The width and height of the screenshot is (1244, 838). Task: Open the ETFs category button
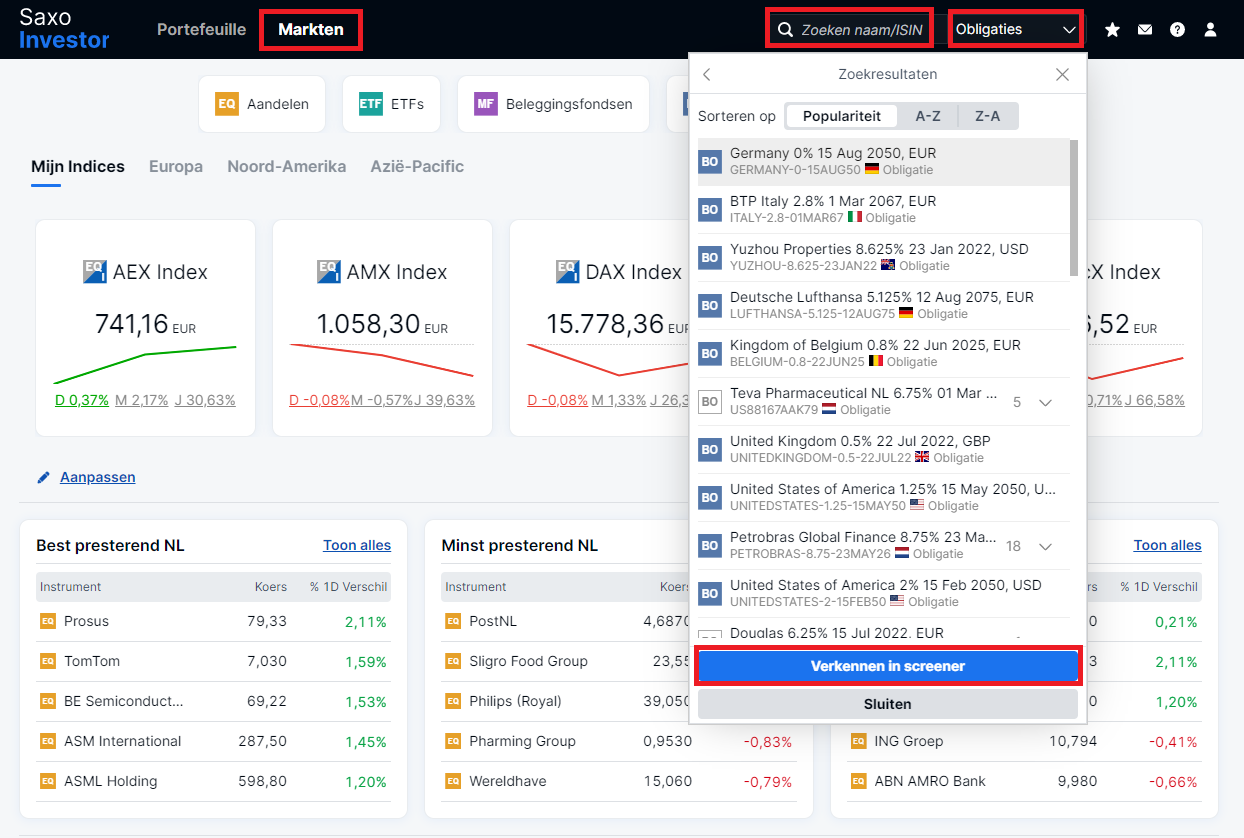pos(391,104)
